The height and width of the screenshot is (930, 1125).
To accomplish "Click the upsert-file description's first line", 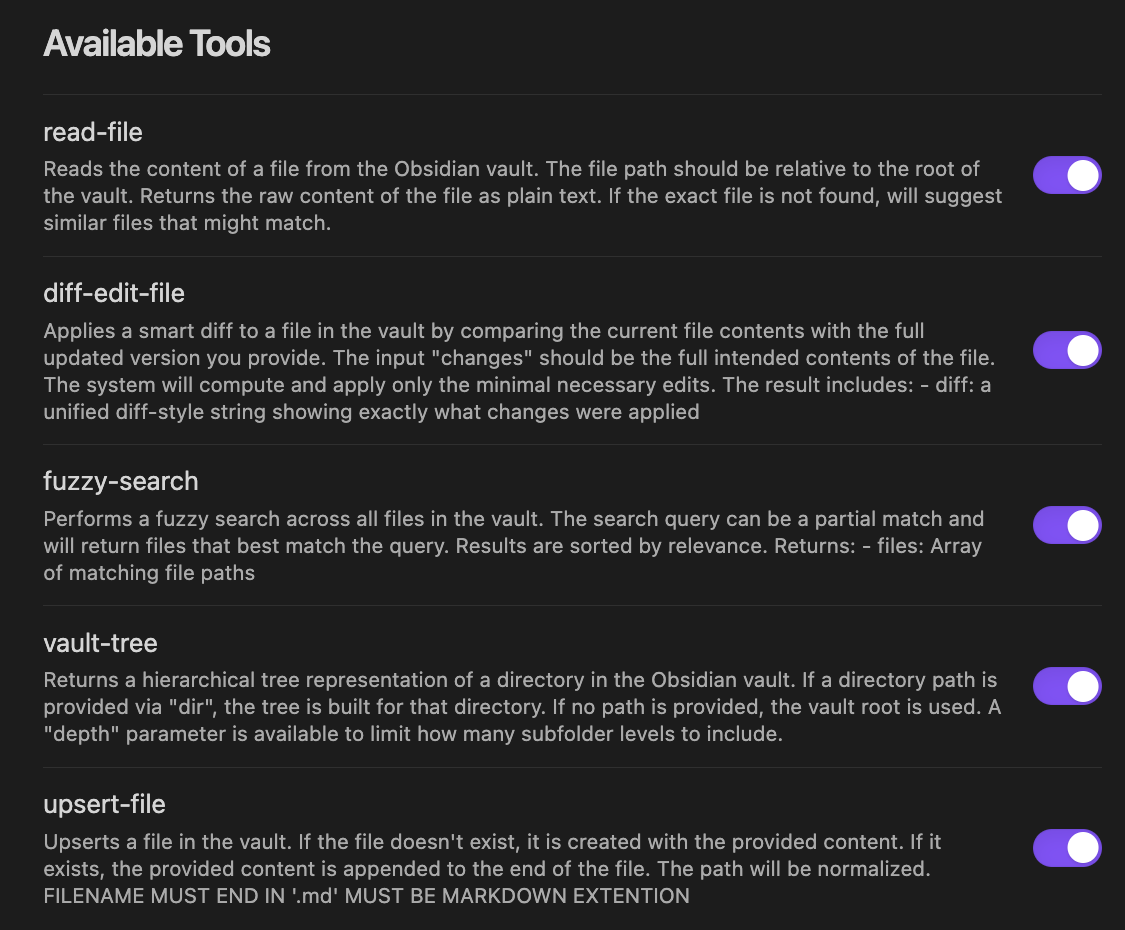I will (x=492, y=842).
